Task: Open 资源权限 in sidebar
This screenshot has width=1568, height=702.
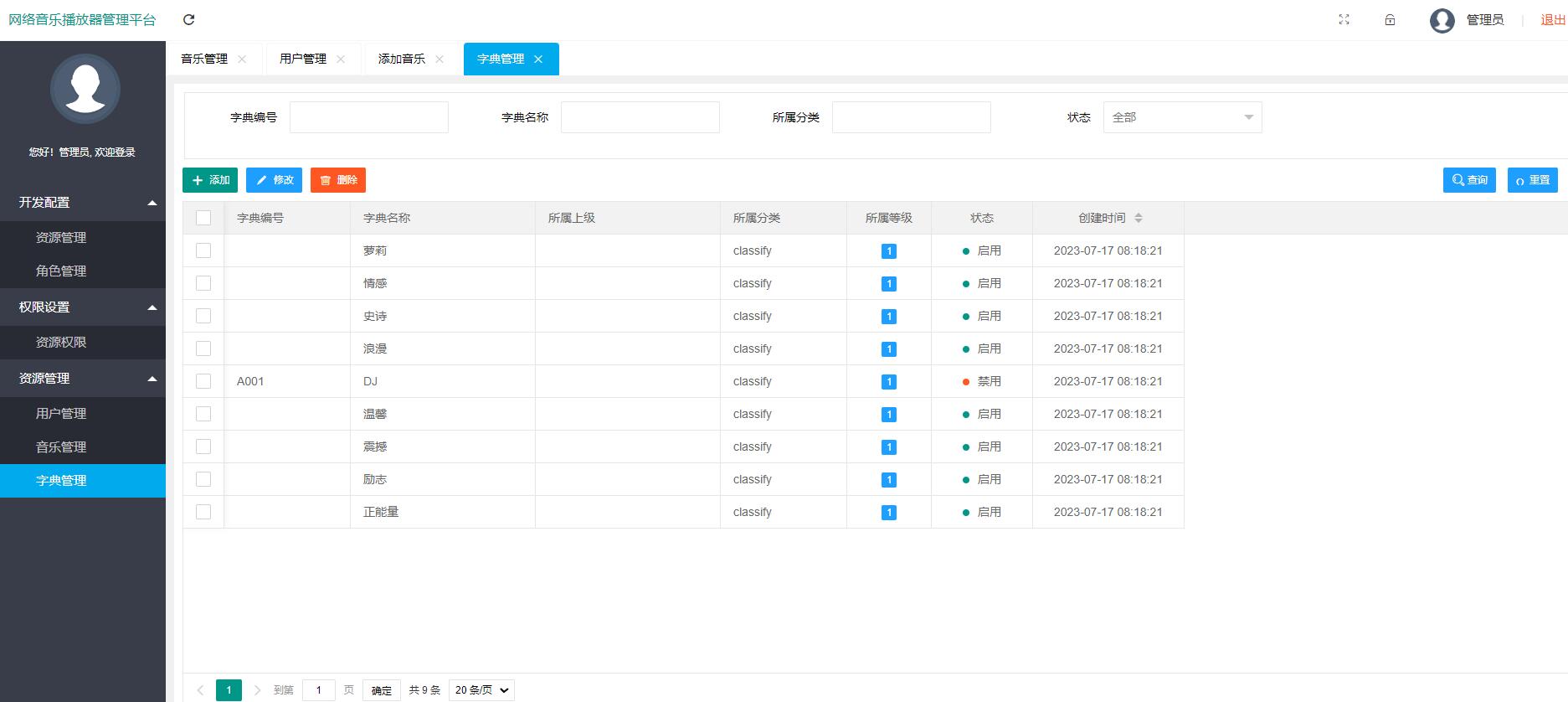Action: [x=83, y=343]
